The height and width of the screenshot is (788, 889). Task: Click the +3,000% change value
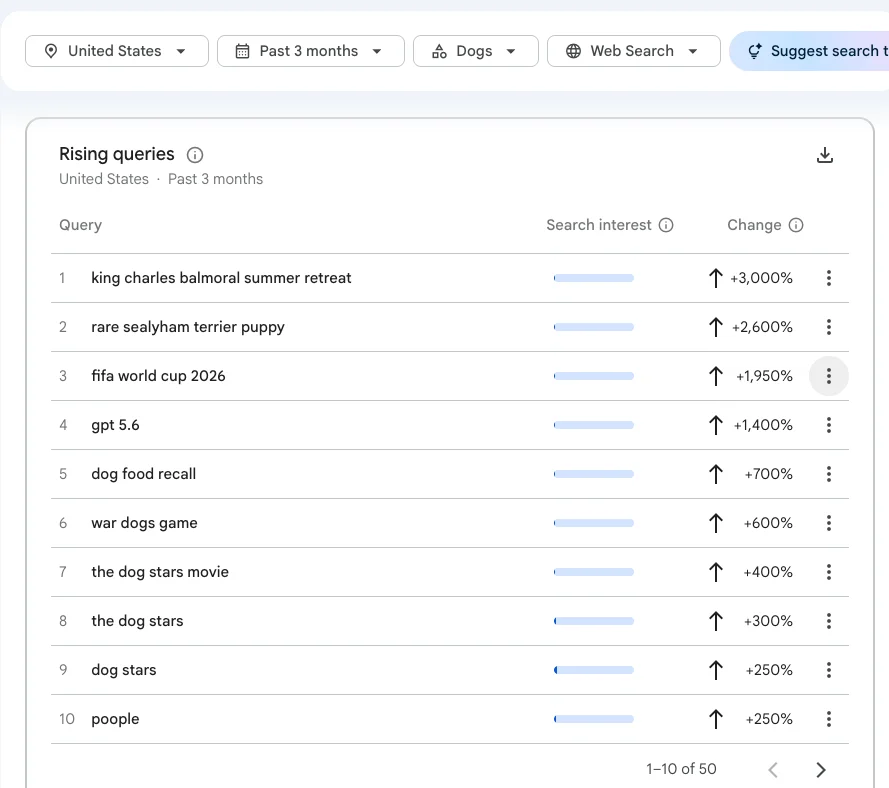point(761,278)
